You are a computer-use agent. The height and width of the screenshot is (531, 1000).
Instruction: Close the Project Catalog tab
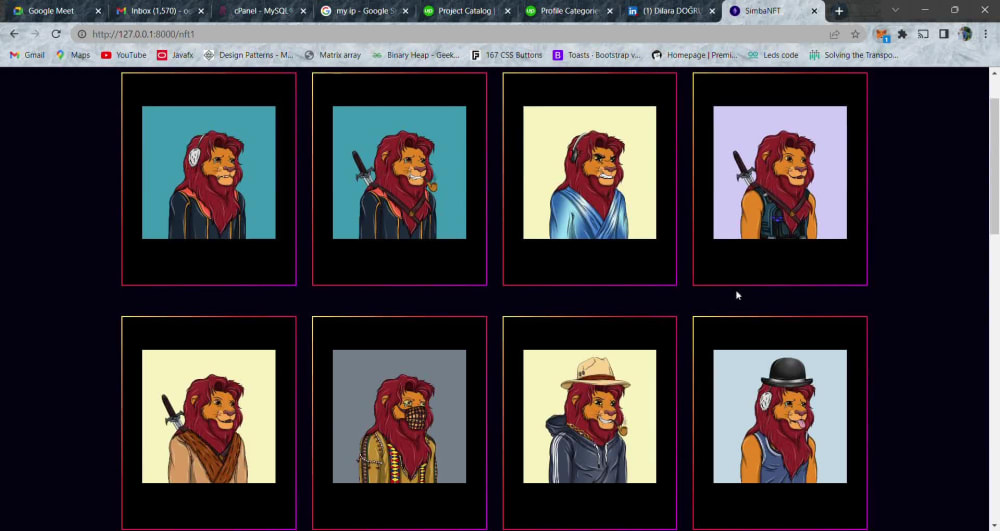[508, 11]
